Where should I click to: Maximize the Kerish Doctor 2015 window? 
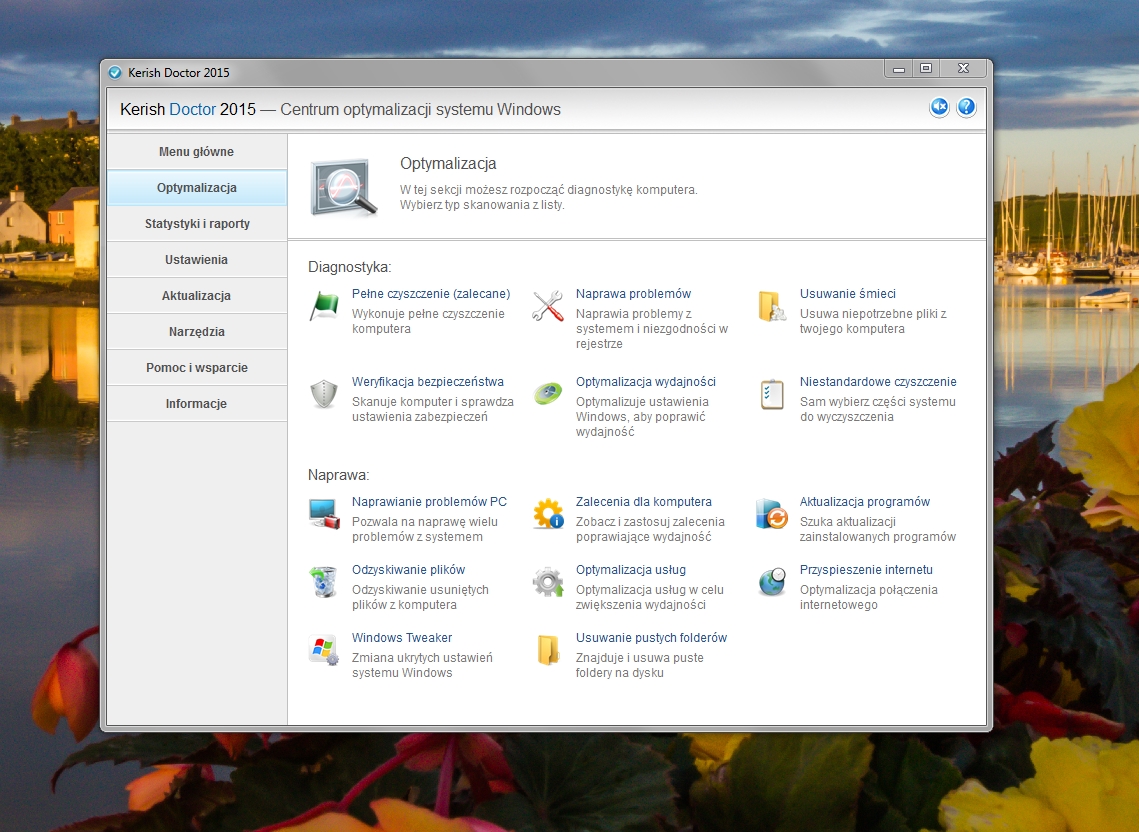926,68
